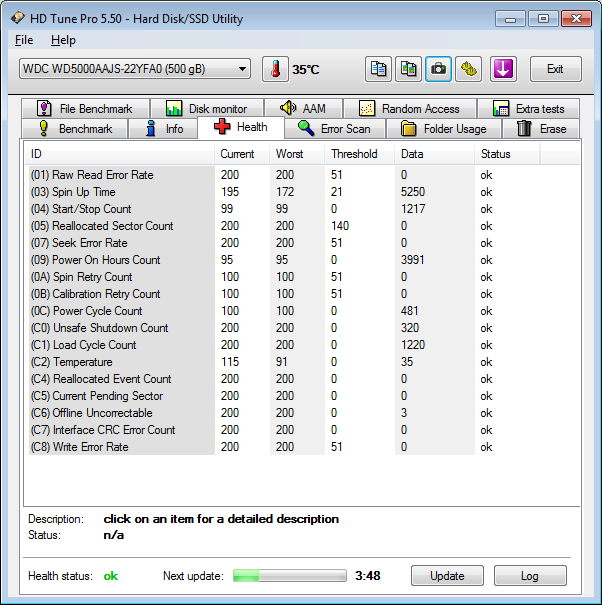602x605 pixels.
Task: Switch to the Benchmark tab
Action: coord(74,128)
